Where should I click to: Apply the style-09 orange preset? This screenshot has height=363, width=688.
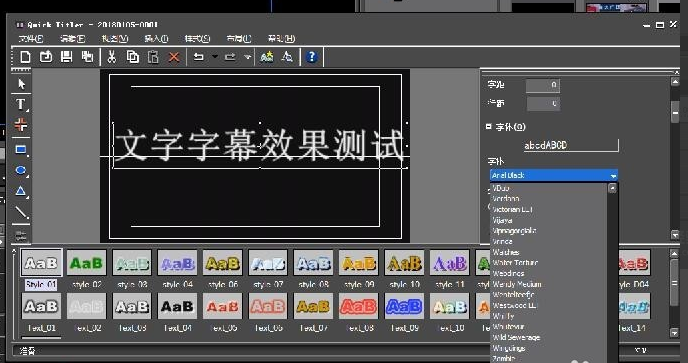tap(359, 263)
